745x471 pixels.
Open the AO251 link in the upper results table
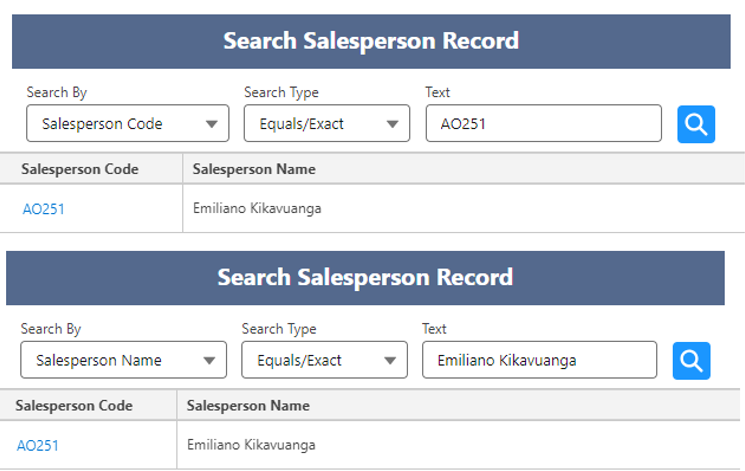click(x=44, y=209)
